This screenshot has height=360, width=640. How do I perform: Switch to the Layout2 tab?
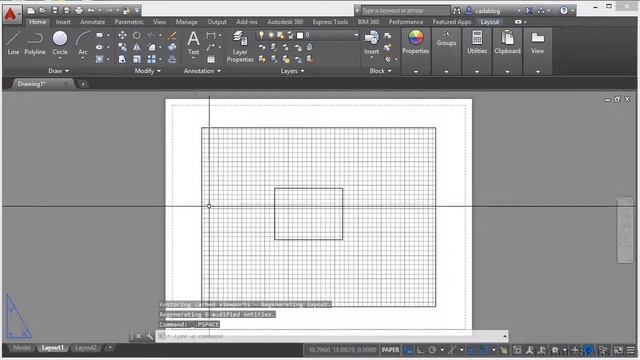[86, 348]
